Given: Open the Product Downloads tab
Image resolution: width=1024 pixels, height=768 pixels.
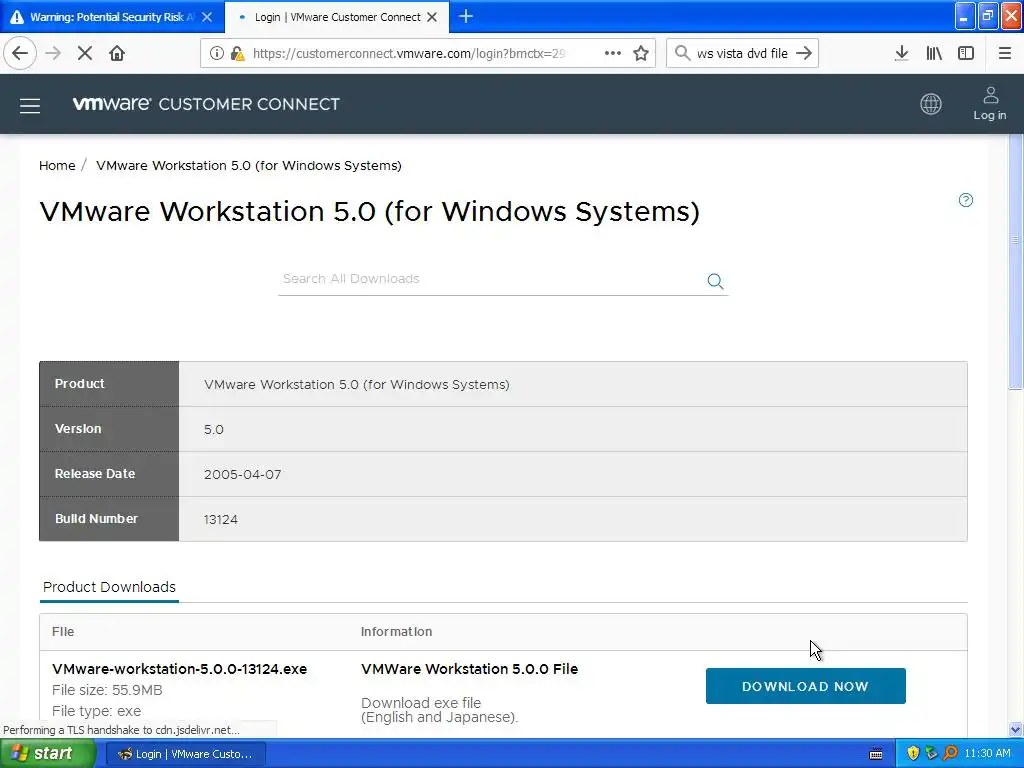Looking at the screenshot, I should [109, 587].
